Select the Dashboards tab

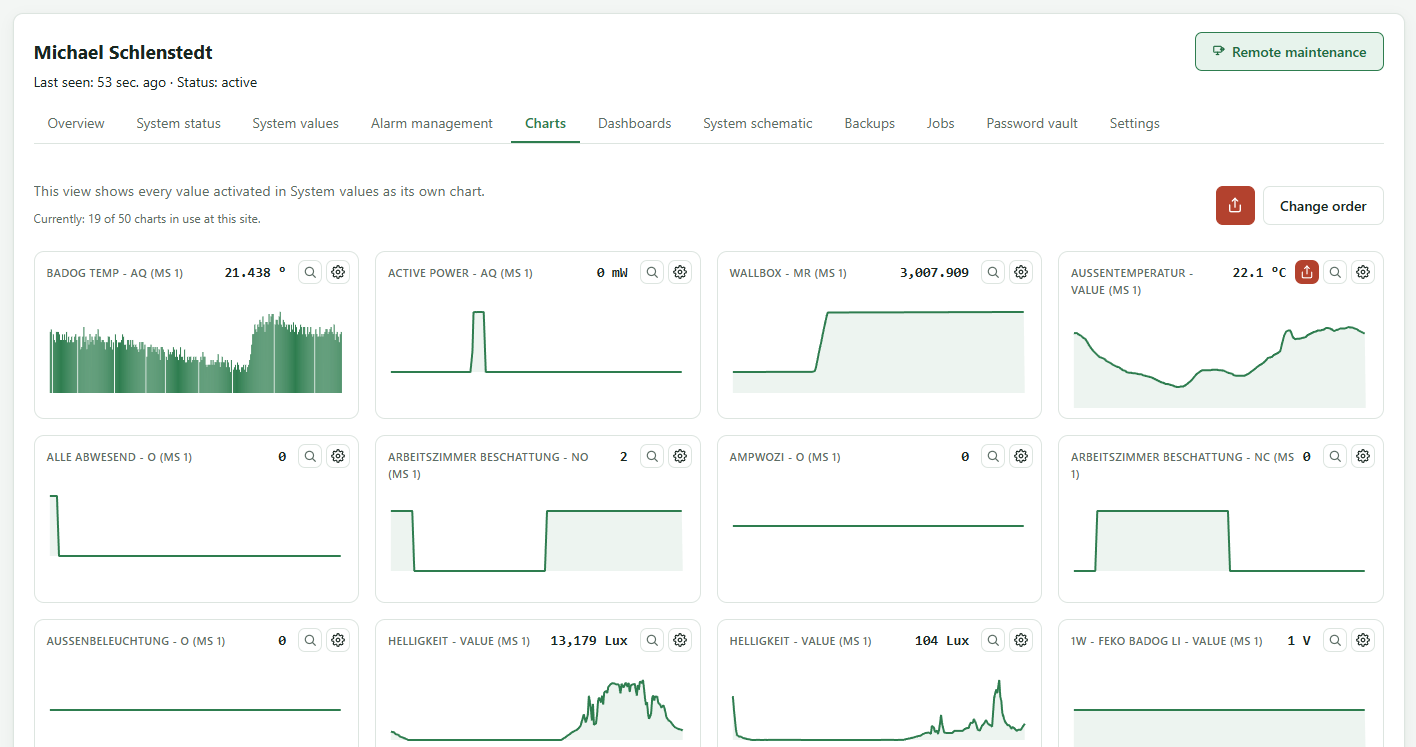pyautogui.click(x=635, y=123)
